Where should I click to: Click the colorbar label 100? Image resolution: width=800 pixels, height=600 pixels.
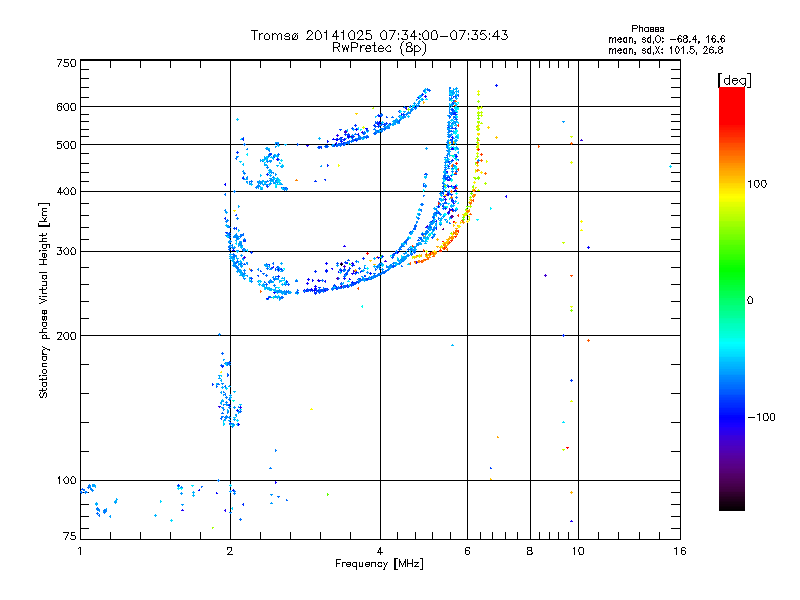(757, 184)
